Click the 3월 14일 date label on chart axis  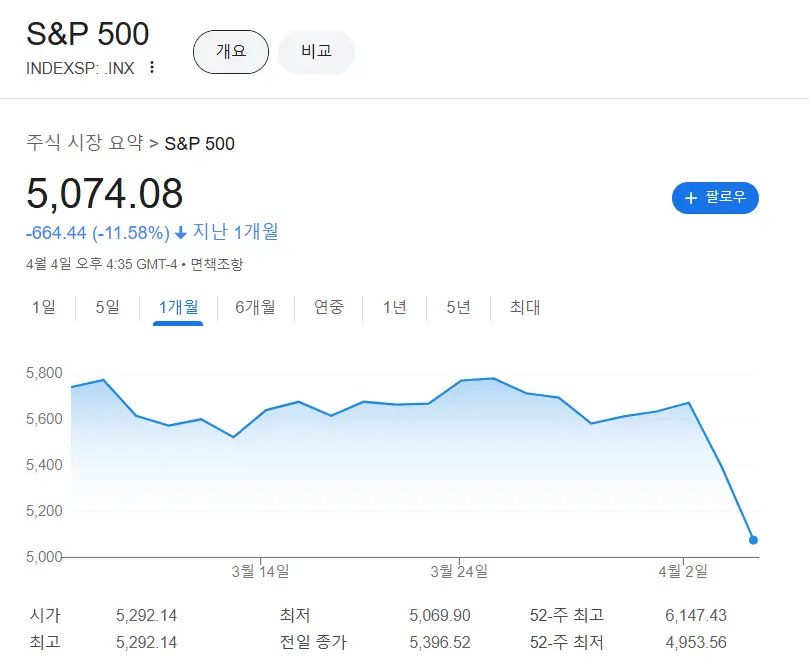pos(260,571)
